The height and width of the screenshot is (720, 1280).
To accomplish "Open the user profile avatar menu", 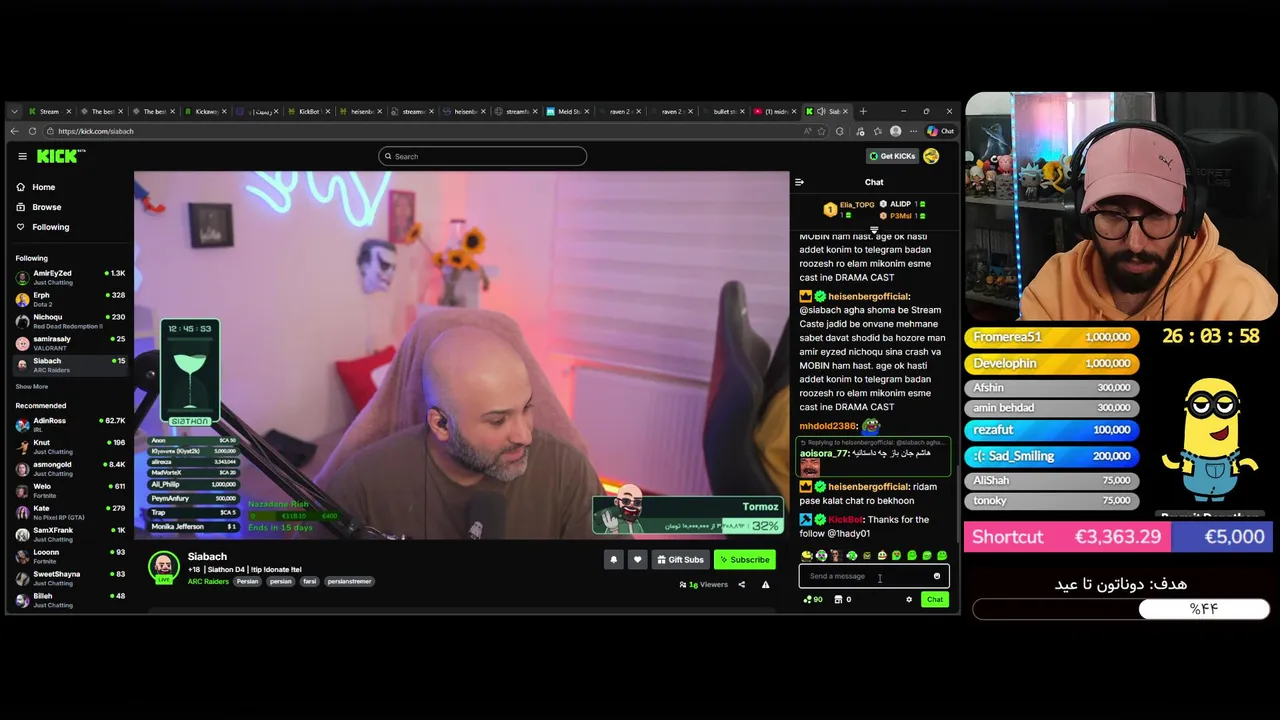I will (x=931, y=156).
